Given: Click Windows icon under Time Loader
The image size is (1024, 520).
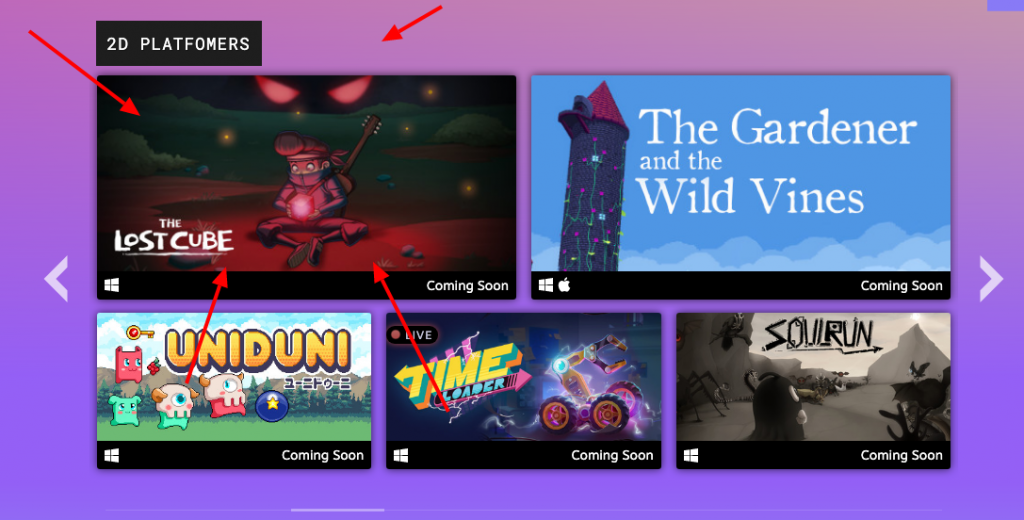Looking at the screenshot, I should (x=401, y=455).
